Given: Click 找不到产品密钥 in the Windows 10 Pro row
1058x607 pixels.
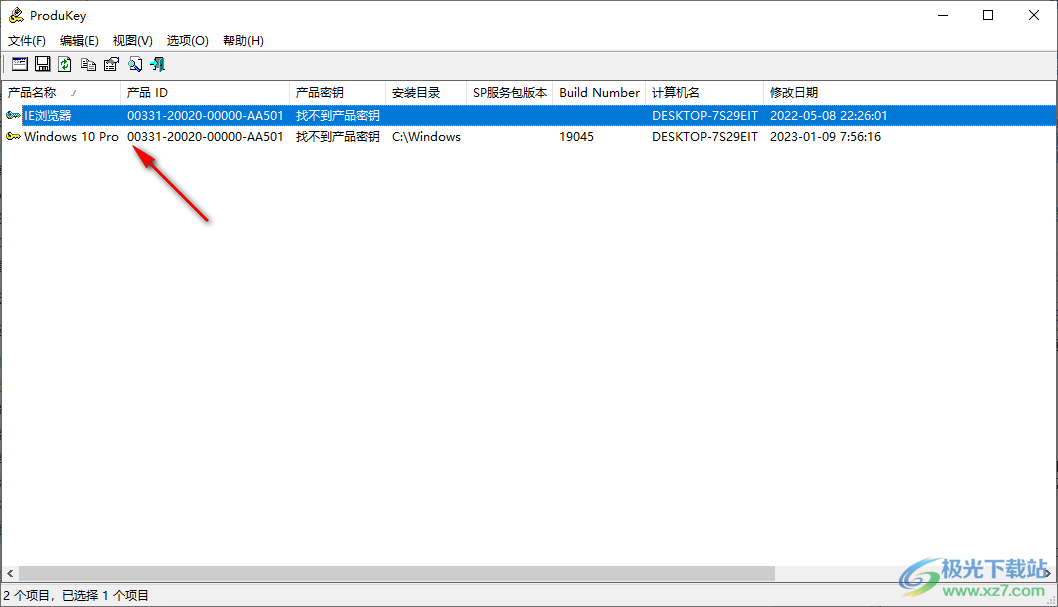Looking at the screenshot, I should [337, 136].
